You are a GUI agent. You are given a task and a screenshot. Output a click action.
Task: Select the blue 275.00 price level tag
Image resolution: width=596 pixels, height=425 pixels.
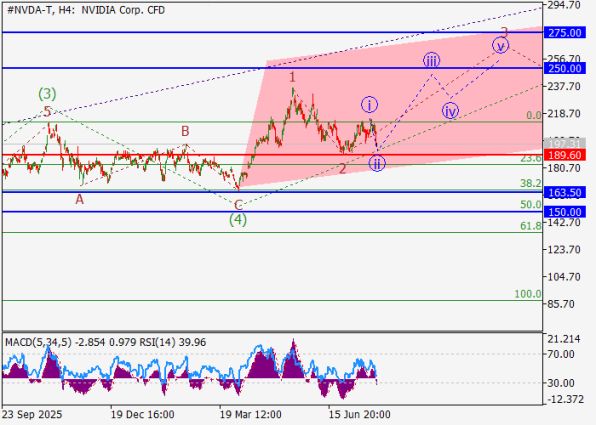[x=564, y=33]
